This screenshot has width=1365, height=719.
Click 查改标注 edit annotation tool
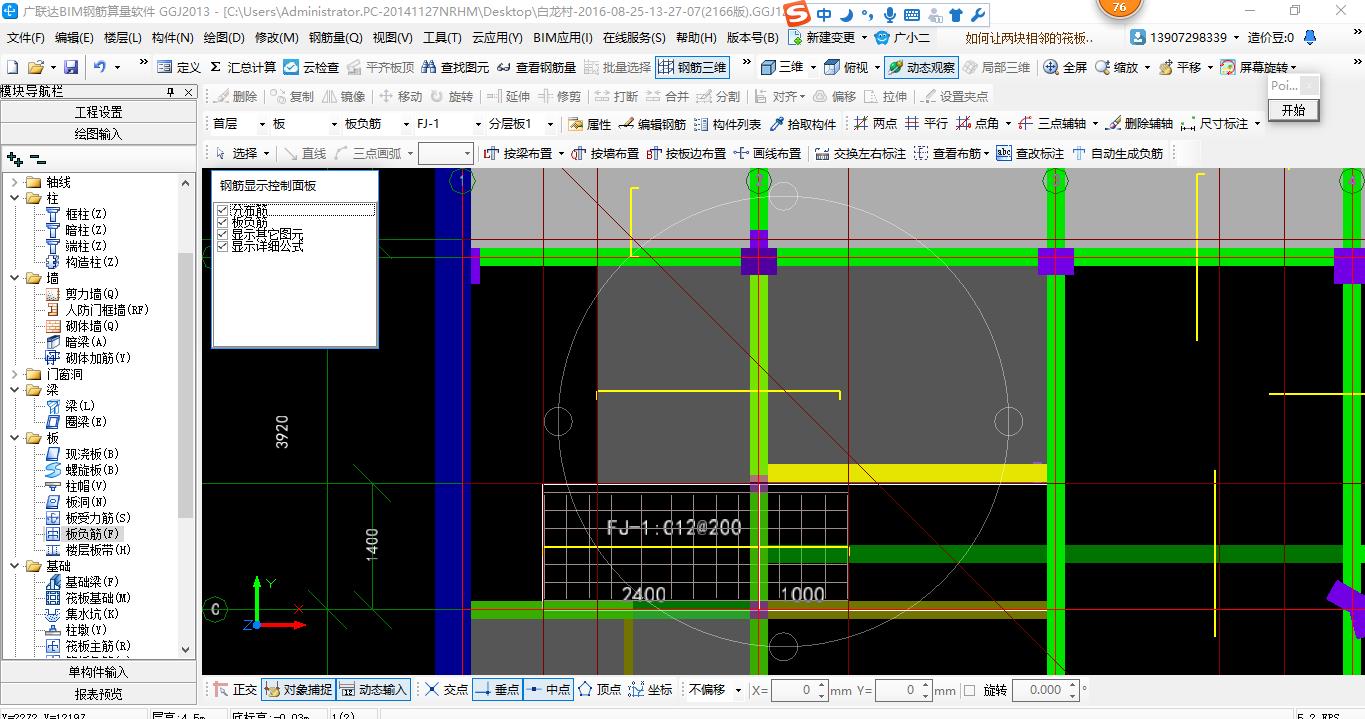coord(1030,153)
